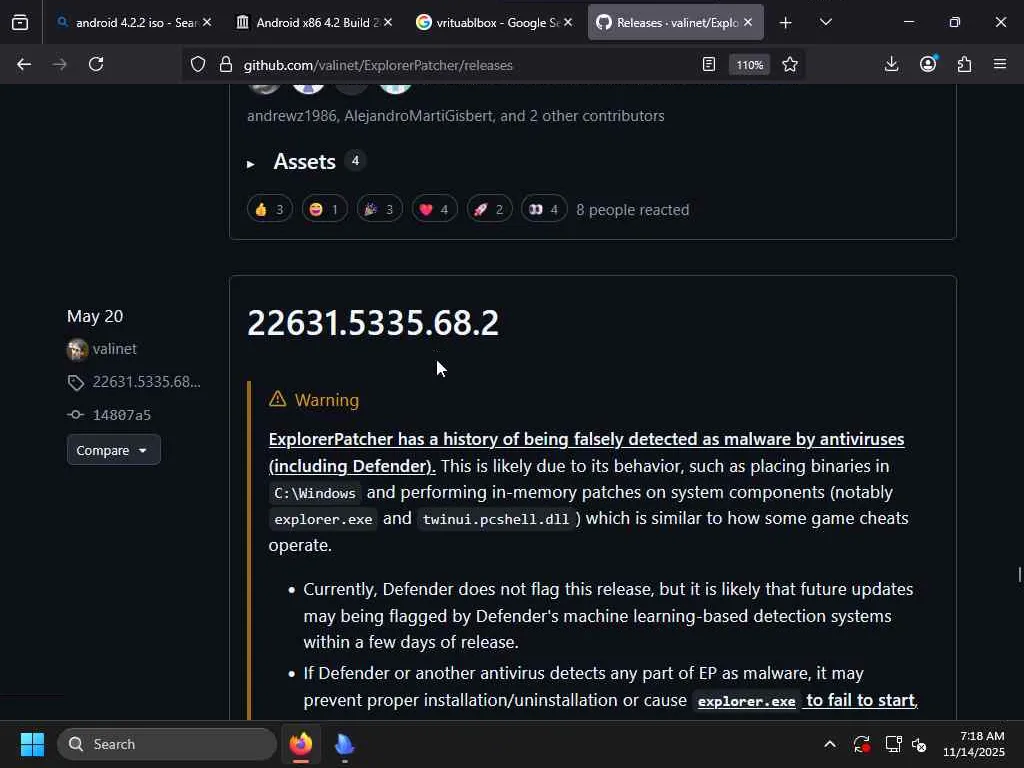Open the clock 7:18 AM calendar
The height and width of the screenshot is (768, 1024).
974,744
